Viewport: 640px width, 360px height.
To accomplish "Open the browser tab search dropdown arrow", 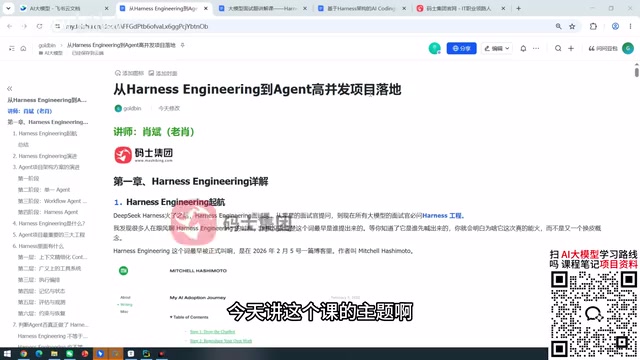I will (8, 8).
